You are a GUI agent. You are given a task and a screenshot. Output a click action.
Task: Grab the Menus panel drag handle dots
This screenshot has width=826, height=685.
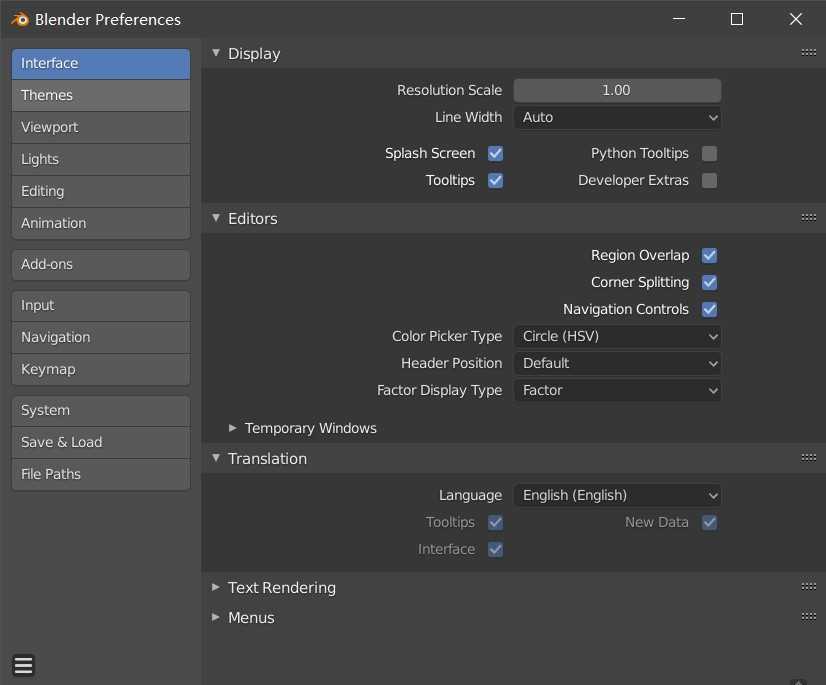point(809,616)
